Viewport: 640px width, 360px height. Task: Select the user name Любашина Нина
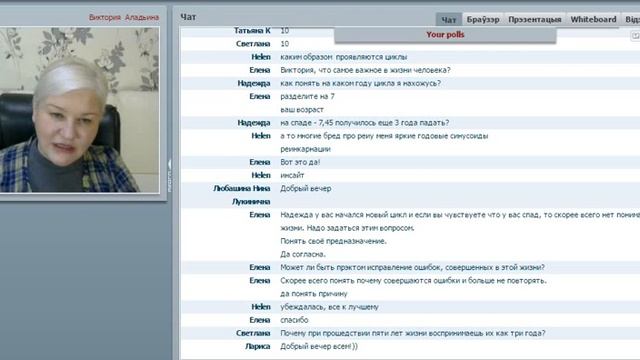241,189
